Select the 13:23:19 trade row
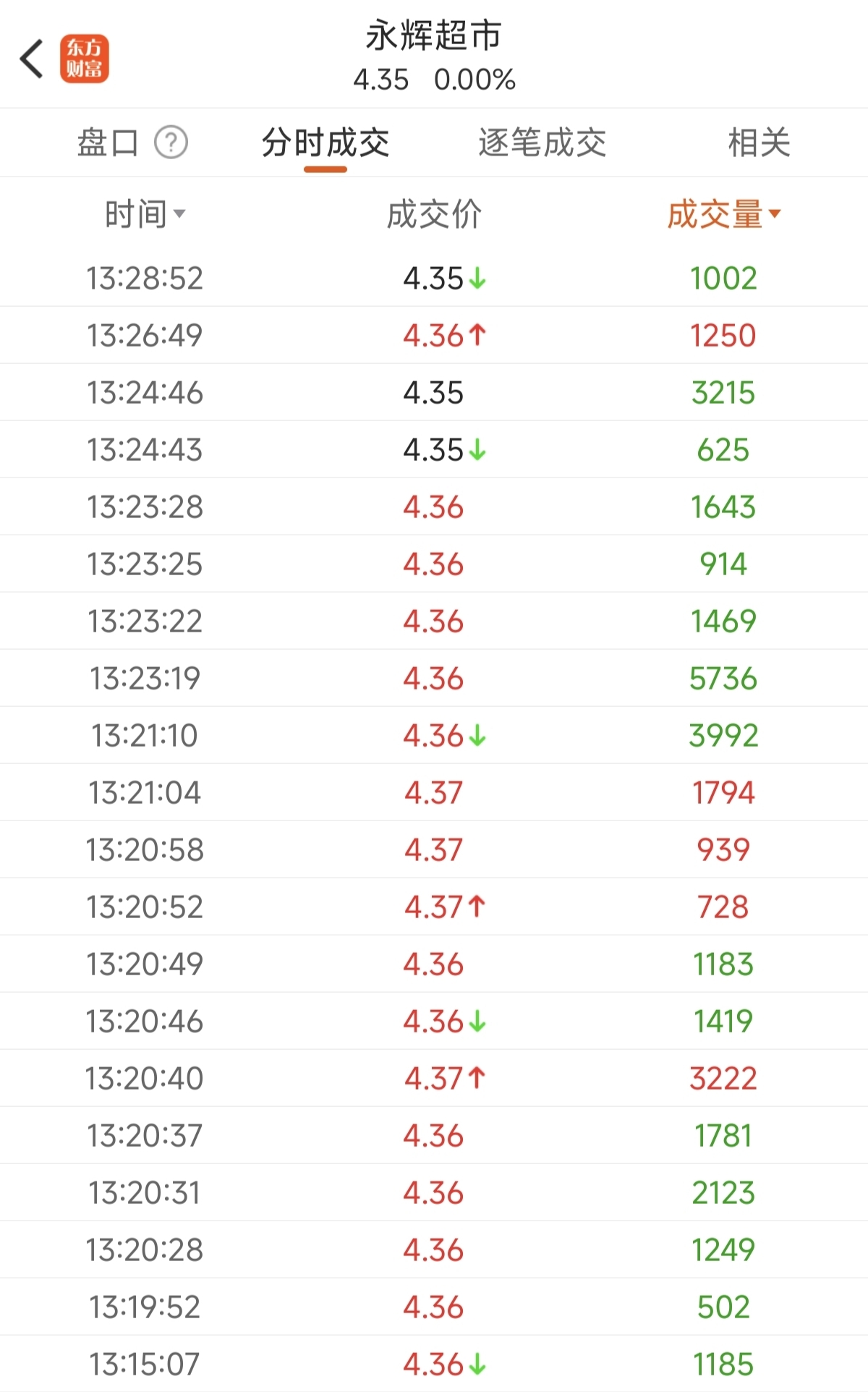 (x=434, y=678)
